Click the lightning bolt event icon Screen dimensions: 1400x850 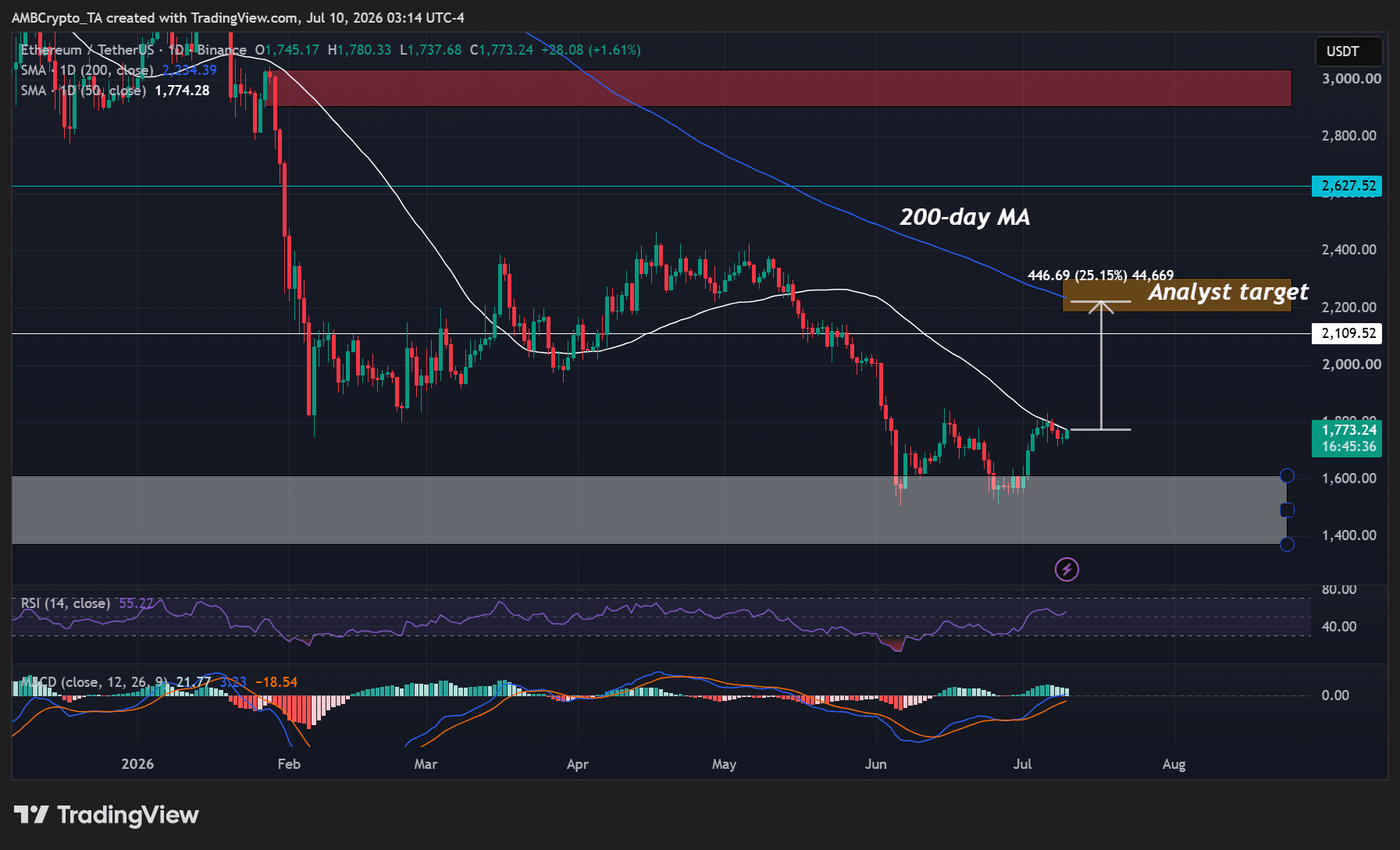point(1067,570)
